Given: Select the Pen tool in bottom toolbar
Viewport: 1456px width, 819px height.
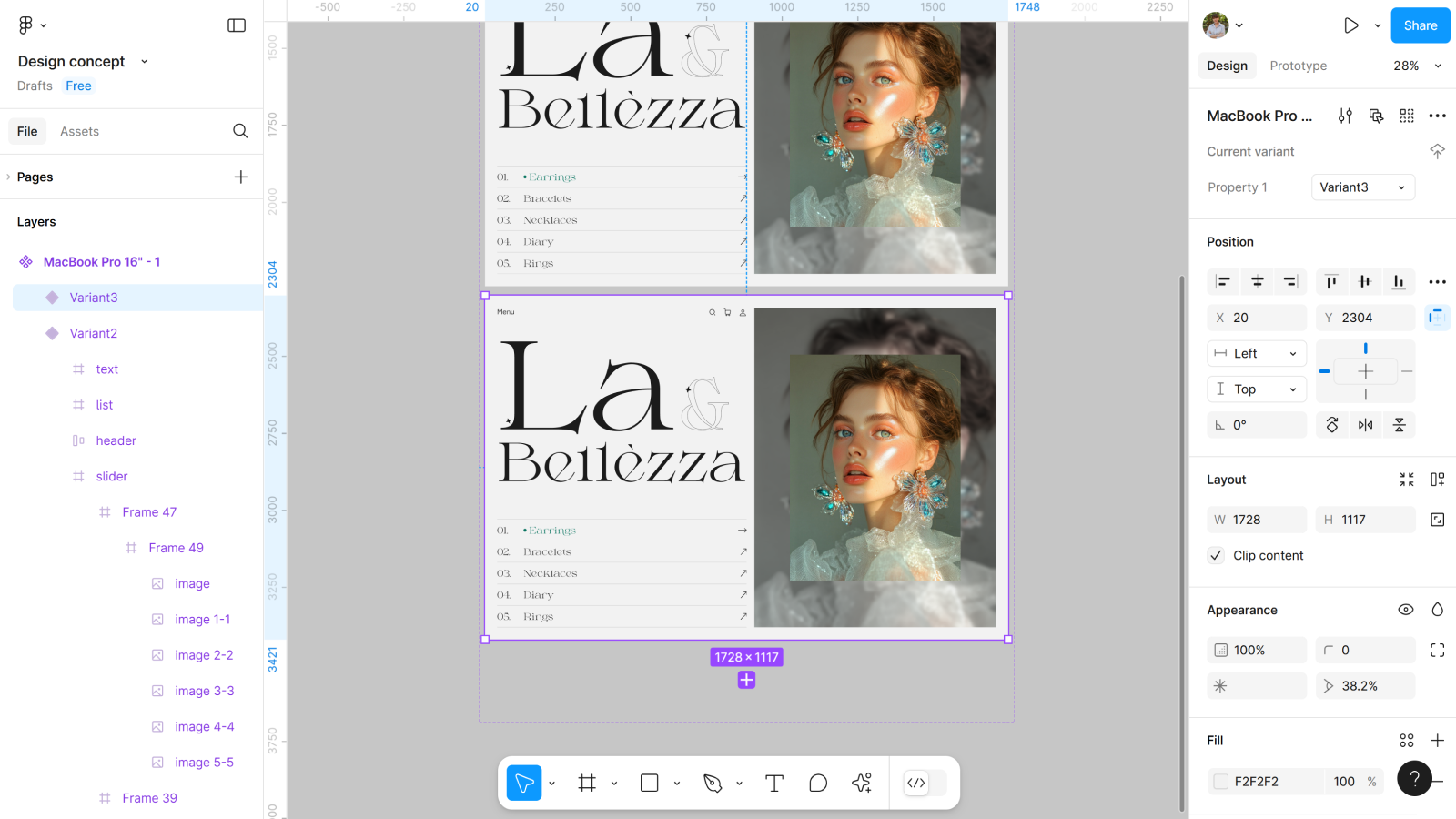Looking at the screenshot, I should pyautogui.click(x=713, y=783).
